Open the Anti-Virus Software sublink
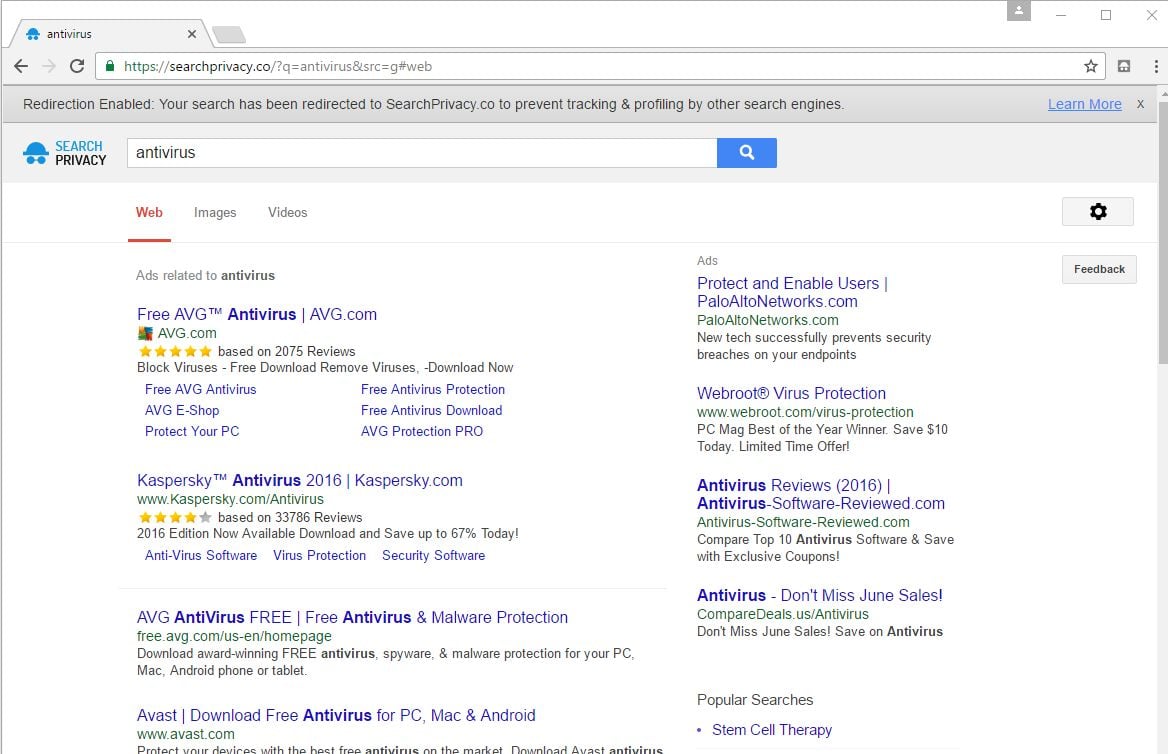This screenshot has height=754, width=1168. (x=201, y=555)
